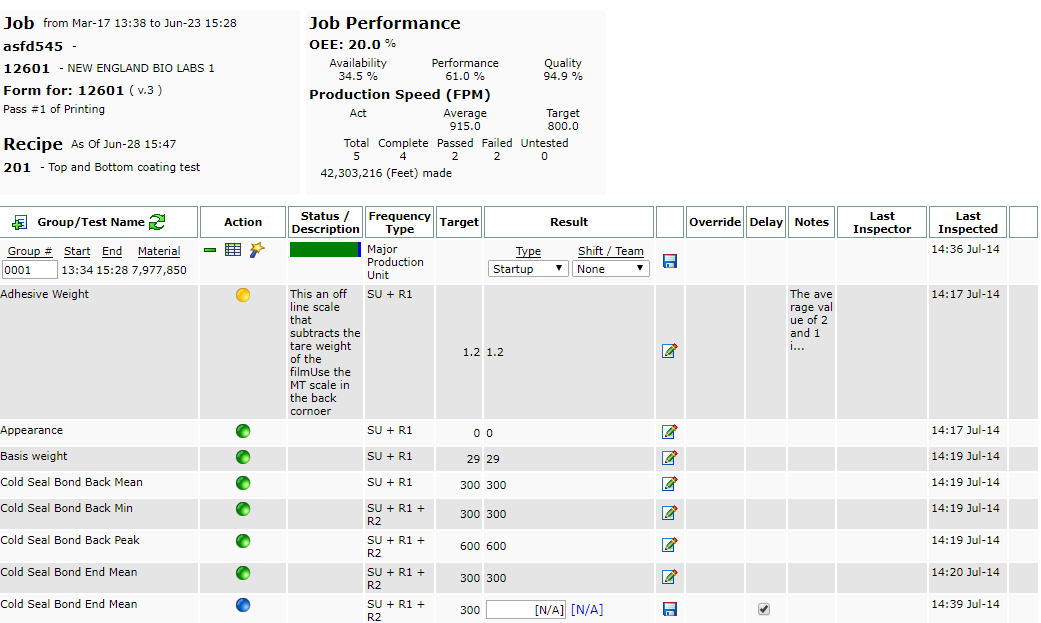Viewport: 1041px width, 623px height.
Task: Click the Status / Description column header
Action: (x=325, y=222)
